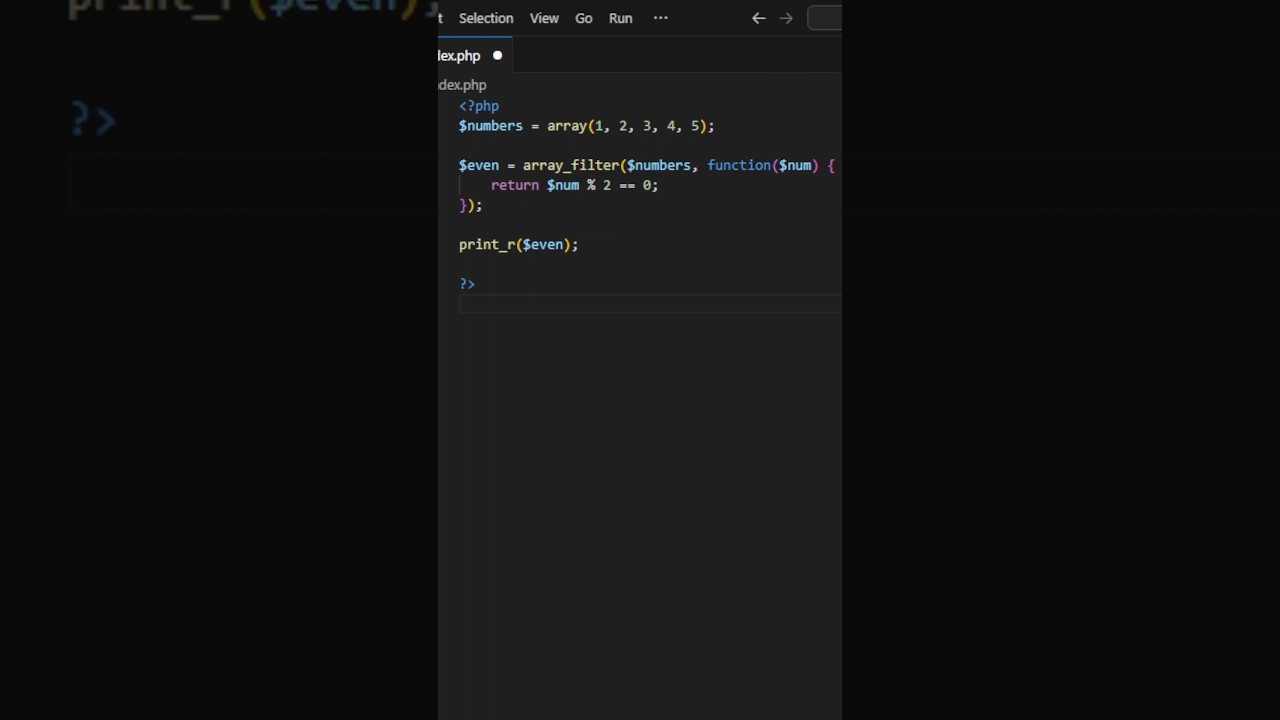Show more menus via ellipsis
1280x720 pixels.
[661, 18]
